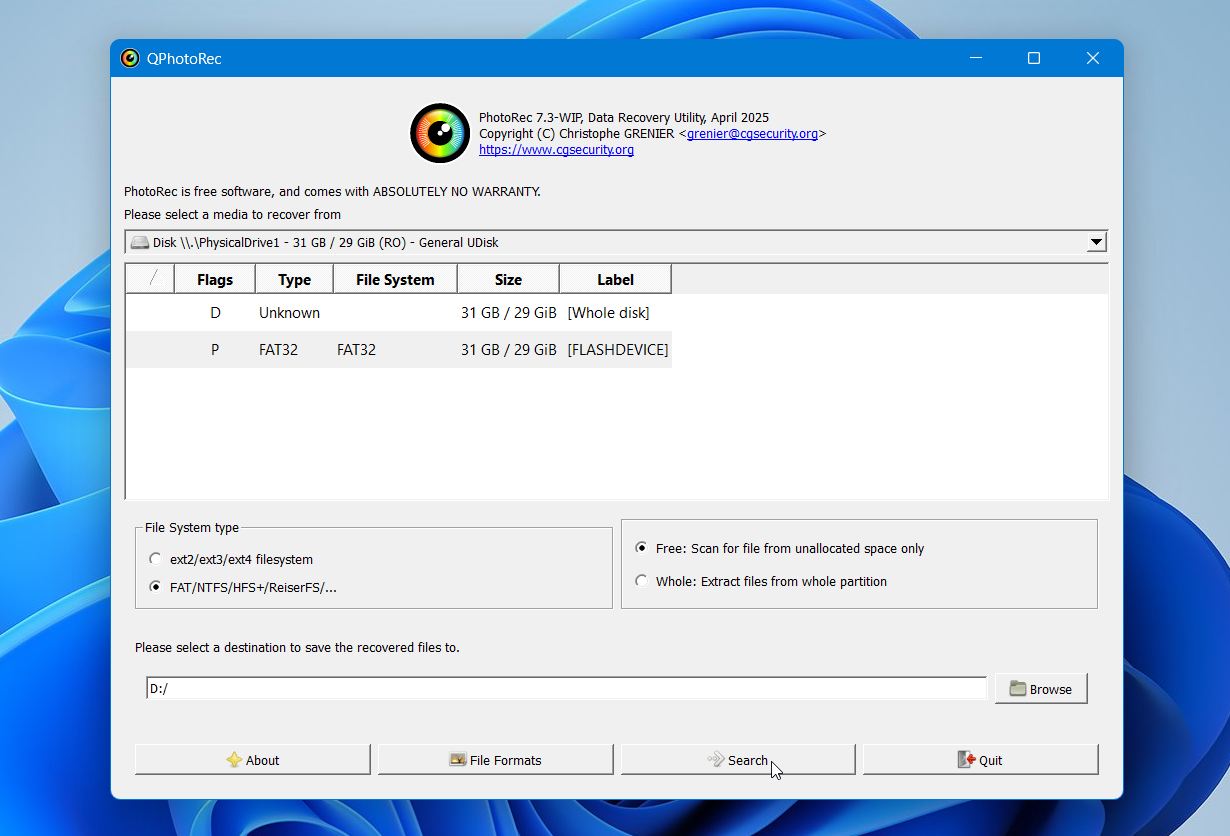Sort partitions by Type column header

[294, 280]
